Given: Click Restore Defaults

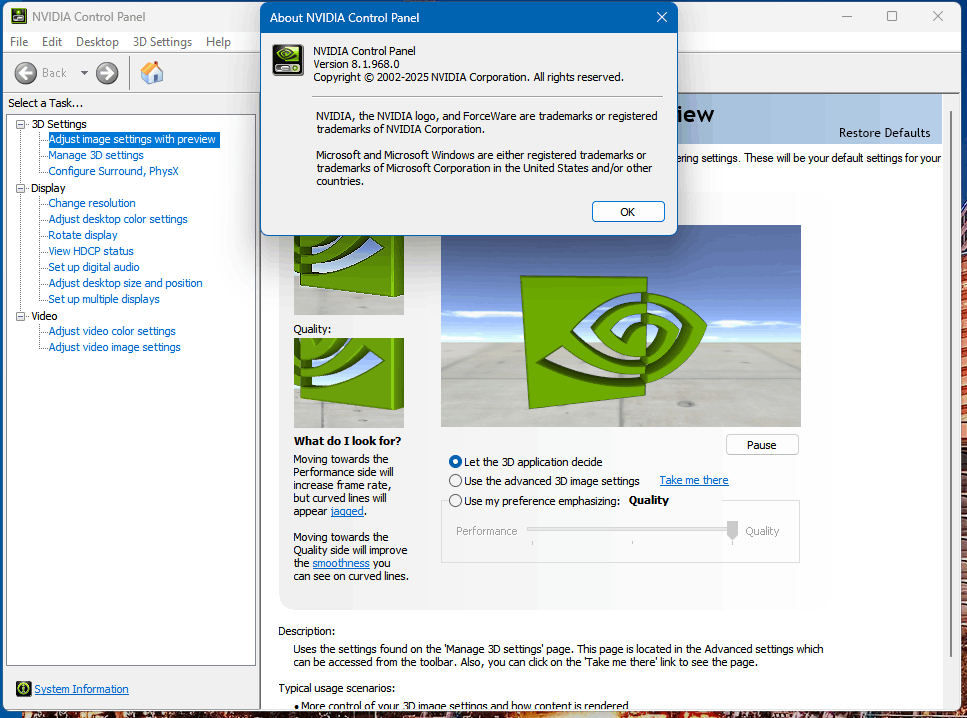Looking at the screenshot, I should (884, 133).
